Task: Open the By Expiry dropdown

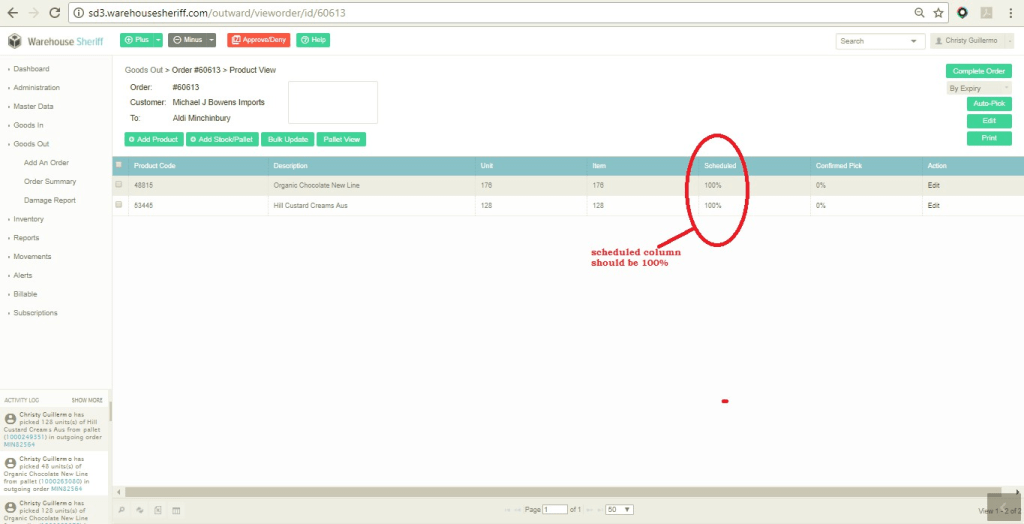Action: pos(979,88)
